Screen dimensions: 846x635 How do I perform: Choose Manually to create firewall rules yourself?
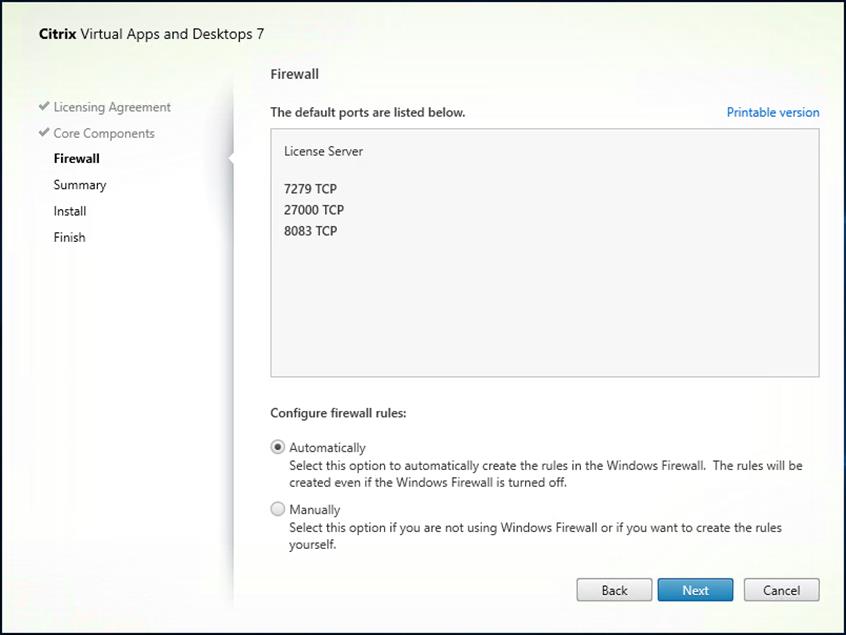[277, 509]
